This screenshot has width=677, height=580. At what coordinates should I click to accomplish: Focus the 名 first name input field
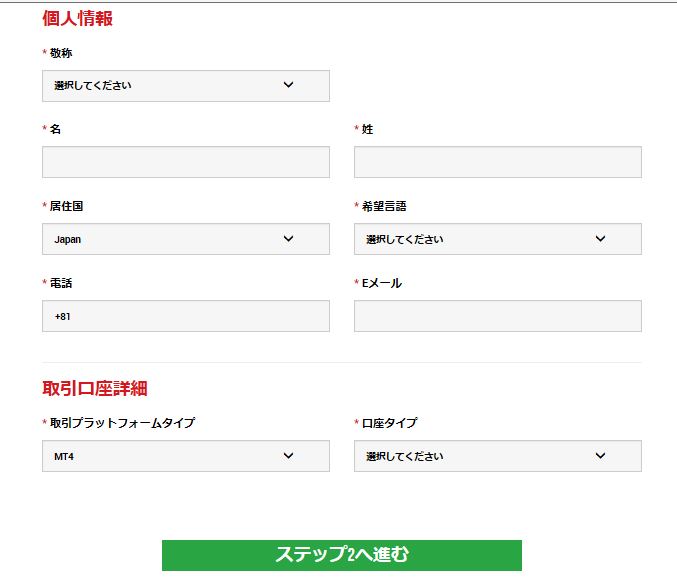pyautogui.click(x=186, y=162)
